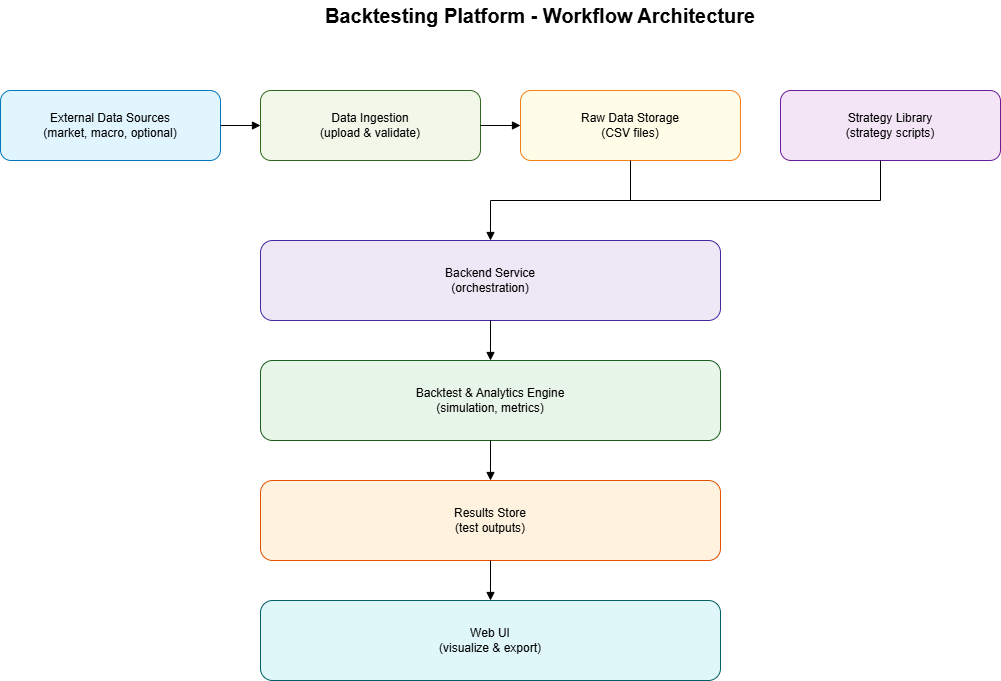1001x681 pixels.
Task: Select the Strategy Library box
Action: pos(890,125)
